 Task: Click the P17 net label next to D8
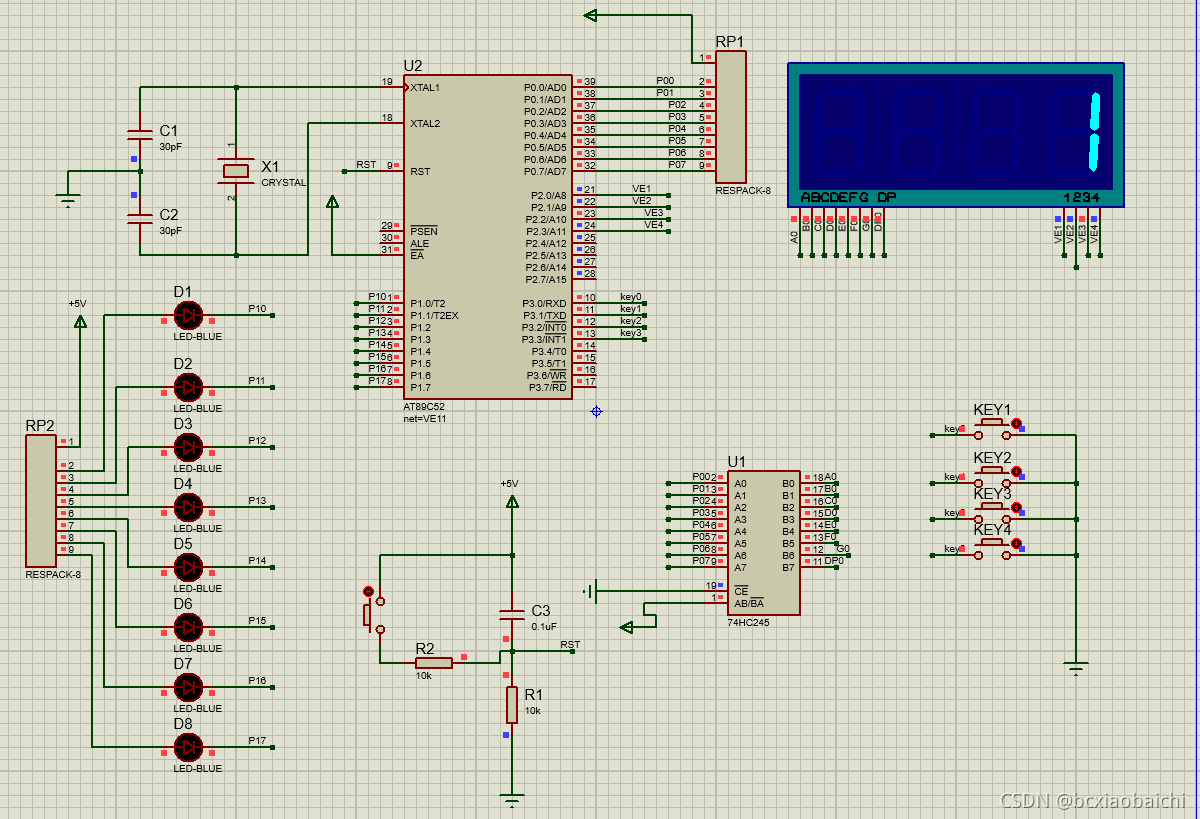[x=257, y=741]
